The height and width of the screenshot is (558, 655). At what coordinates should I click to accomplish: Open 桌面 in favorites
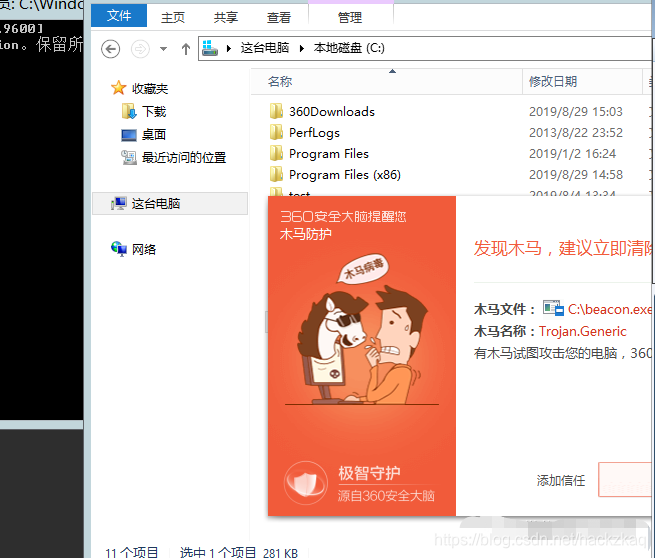(154, 134)
